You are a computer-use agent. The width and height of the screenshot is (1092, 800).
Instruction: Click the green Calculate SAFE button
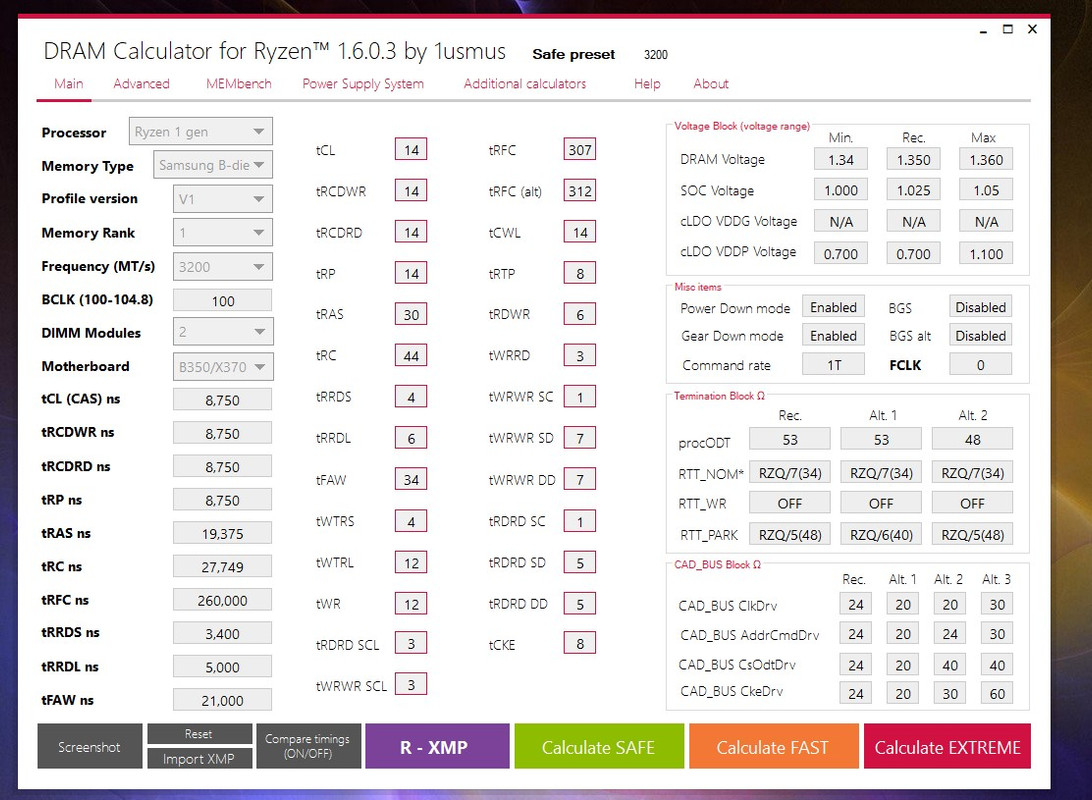[599, 746]
